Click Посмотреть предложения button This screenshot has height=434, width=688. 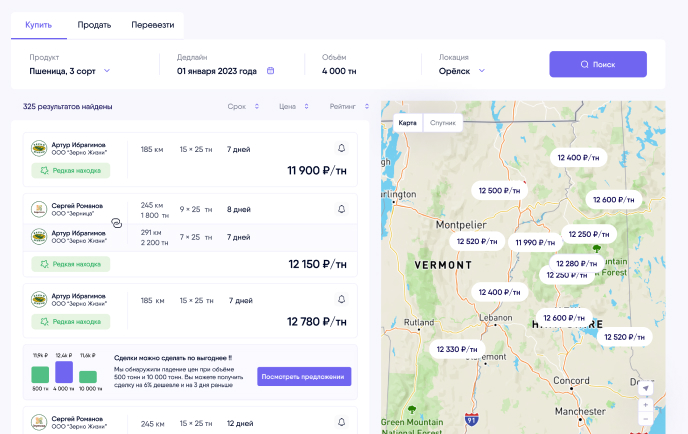point(304,376)
